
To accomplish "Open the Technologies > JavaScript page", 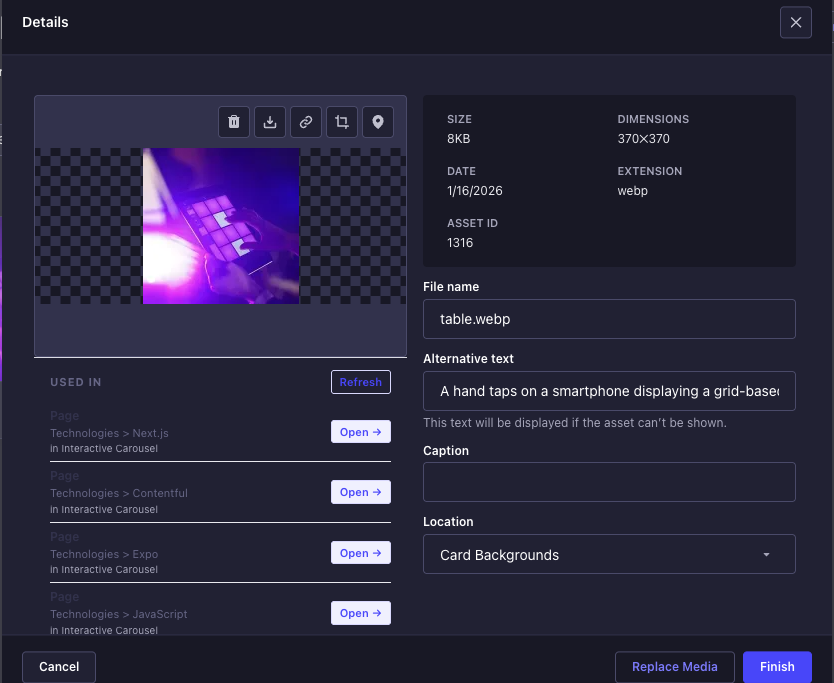I will 361,613.
